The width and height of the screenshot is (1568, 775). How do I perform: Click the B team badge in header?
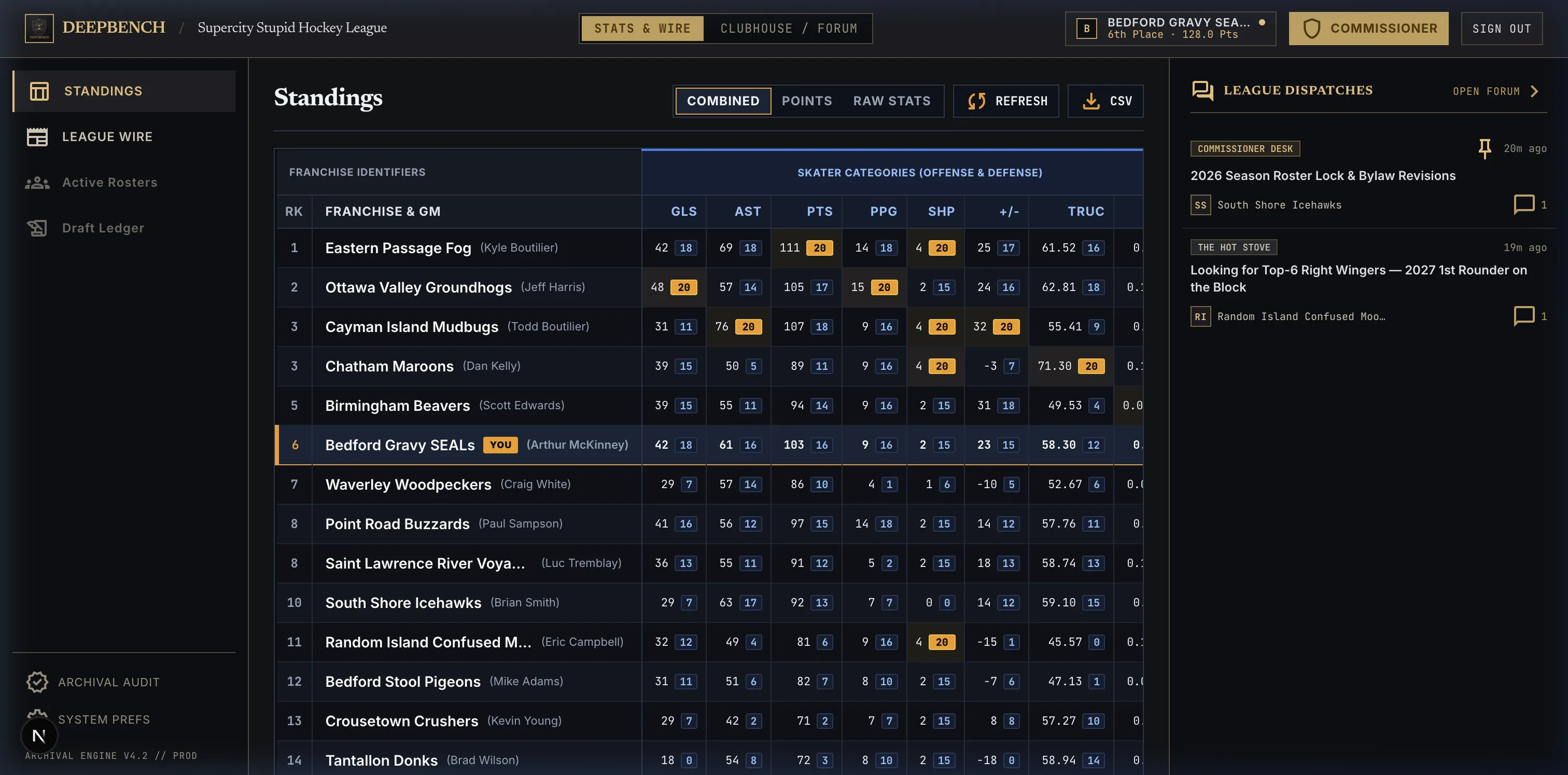click(x=1086, y=29)
